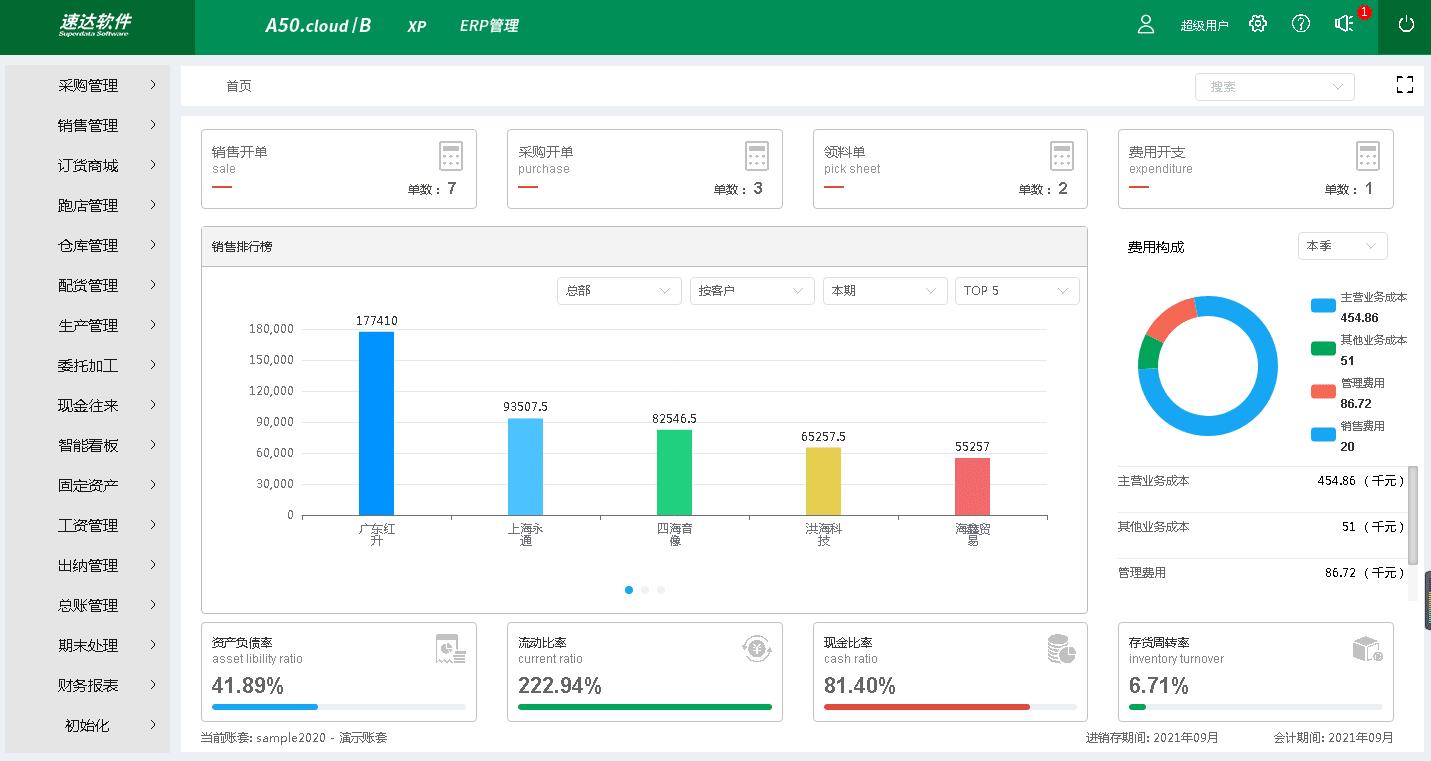
Task: Open the settings gear icon
Action: coord(1258,25)
